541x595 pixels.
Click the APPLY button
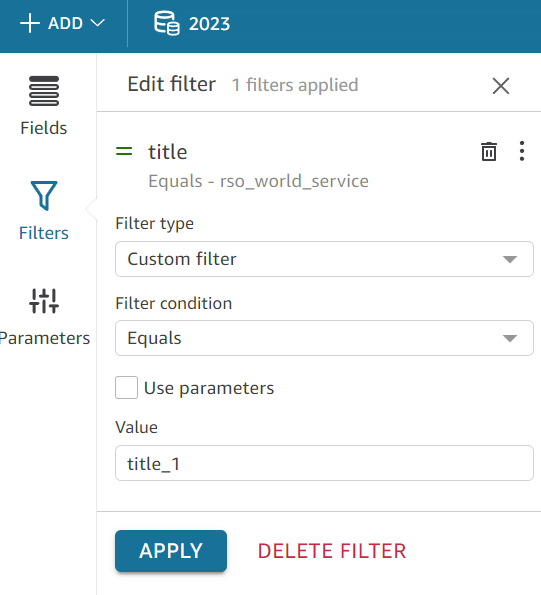pos(171,551)
